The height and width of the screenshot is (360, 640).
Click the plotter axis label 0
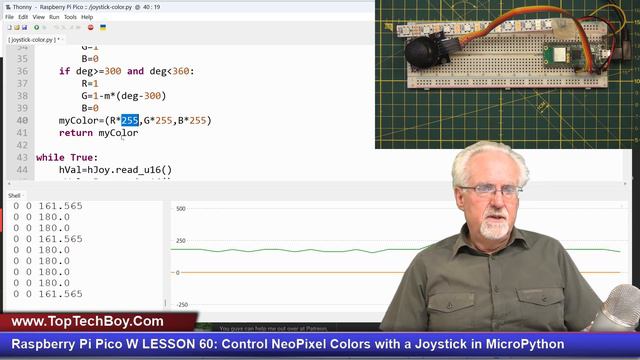(178, 272)
